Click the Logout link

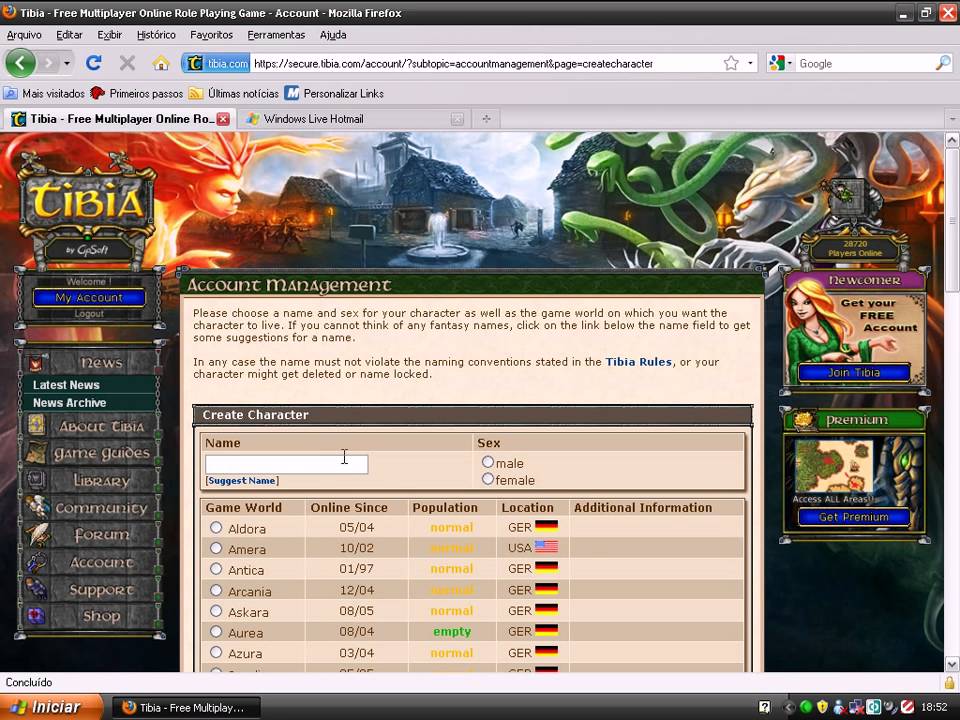click(x=89, y=313)
